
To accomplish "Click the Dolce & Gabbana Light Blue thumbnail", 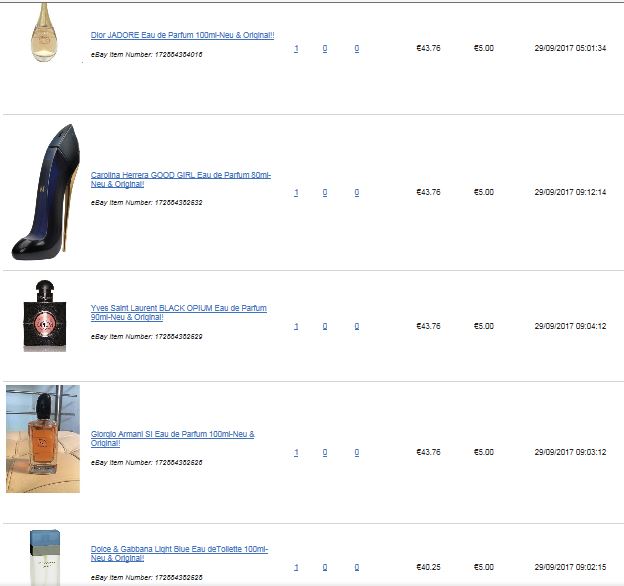I will [x=43, y=558].
